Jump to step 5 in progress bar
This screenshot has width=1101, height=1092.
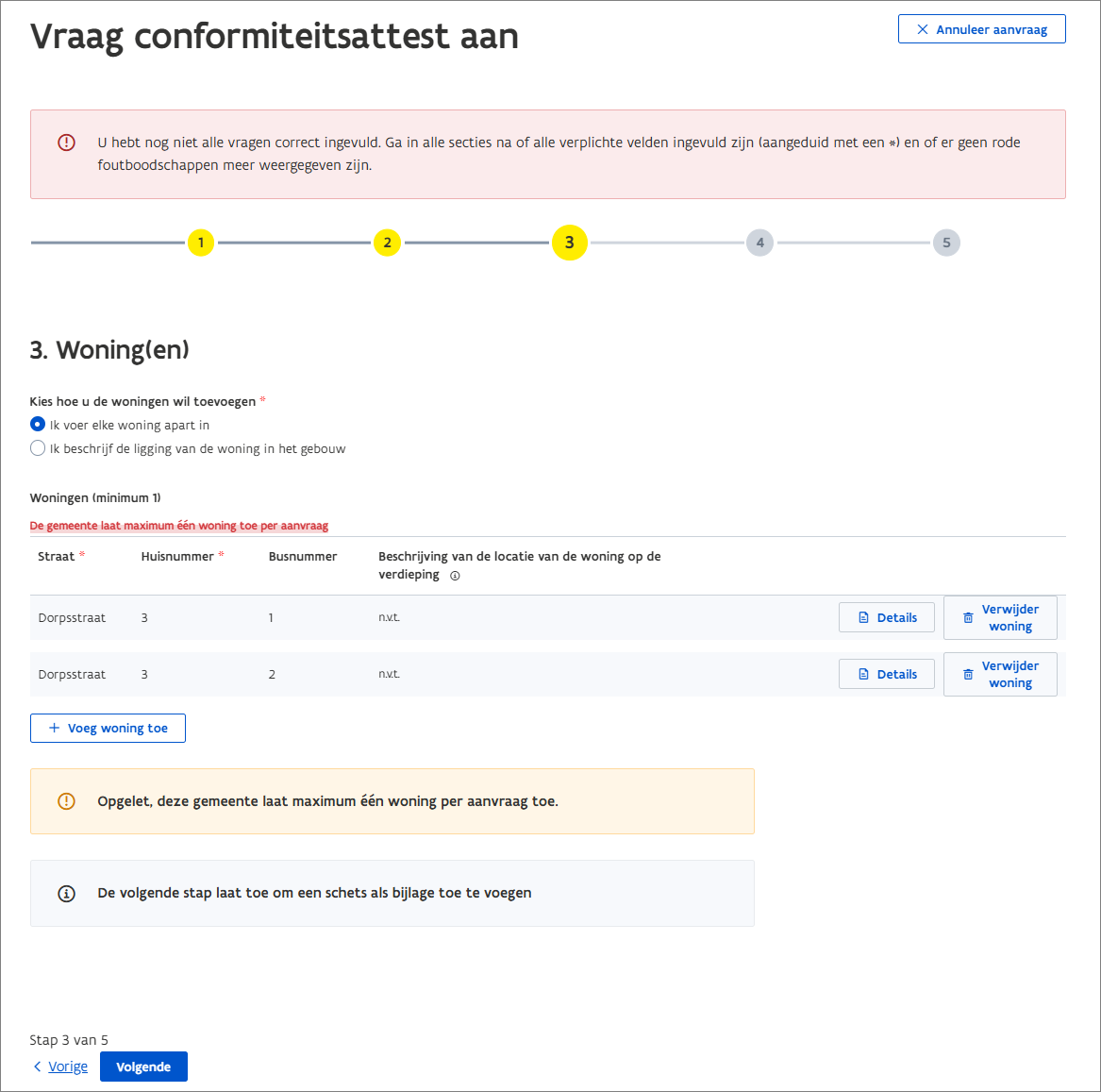coord(946,243)
